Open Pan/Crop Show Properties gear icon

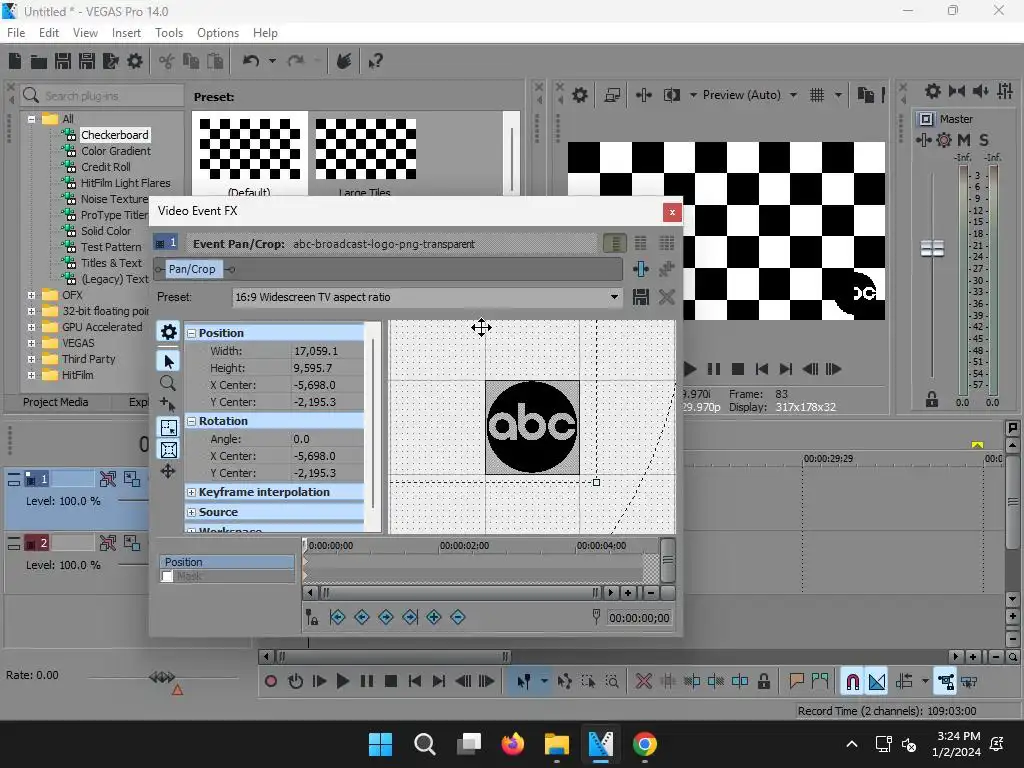pos(168,332)
